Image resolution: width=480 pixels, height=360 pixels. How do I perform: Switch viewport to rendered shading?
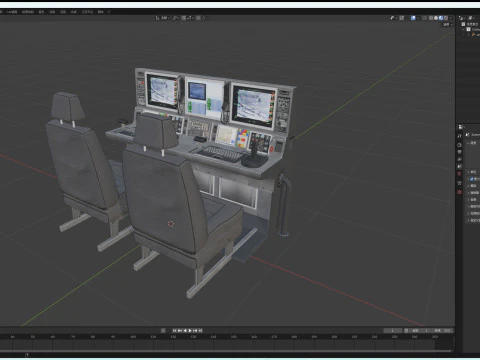pos(446,18)
